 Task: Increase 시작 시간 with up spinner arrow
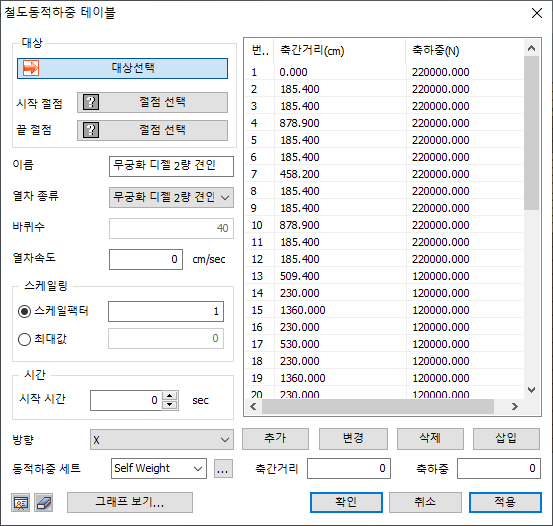click(x=170, y=396)
